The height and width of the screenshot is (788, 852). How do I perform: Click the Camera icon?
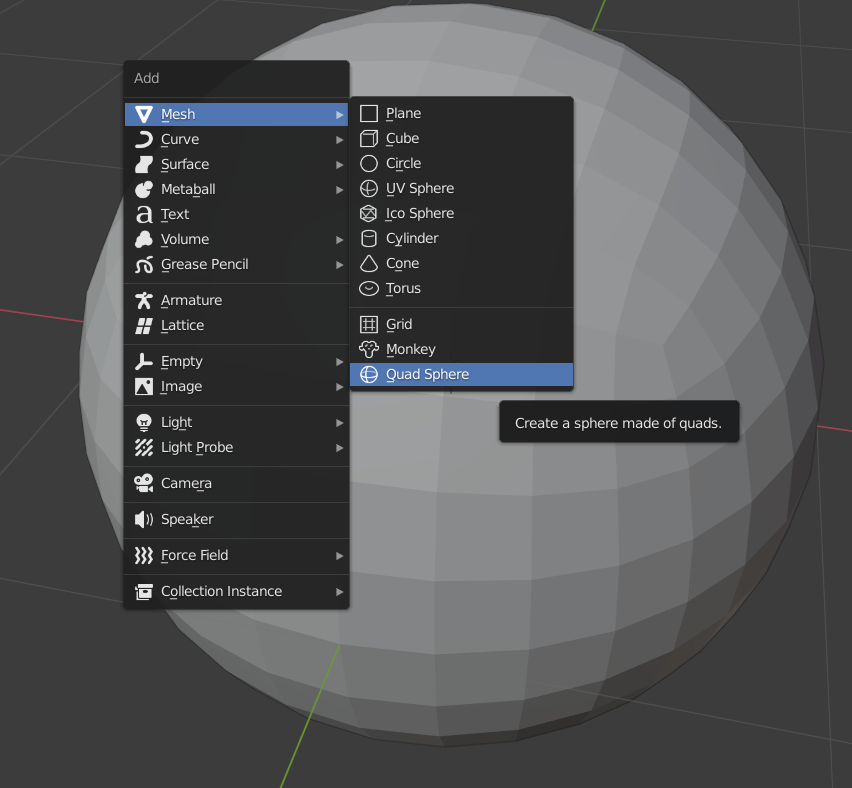[143, 483]
